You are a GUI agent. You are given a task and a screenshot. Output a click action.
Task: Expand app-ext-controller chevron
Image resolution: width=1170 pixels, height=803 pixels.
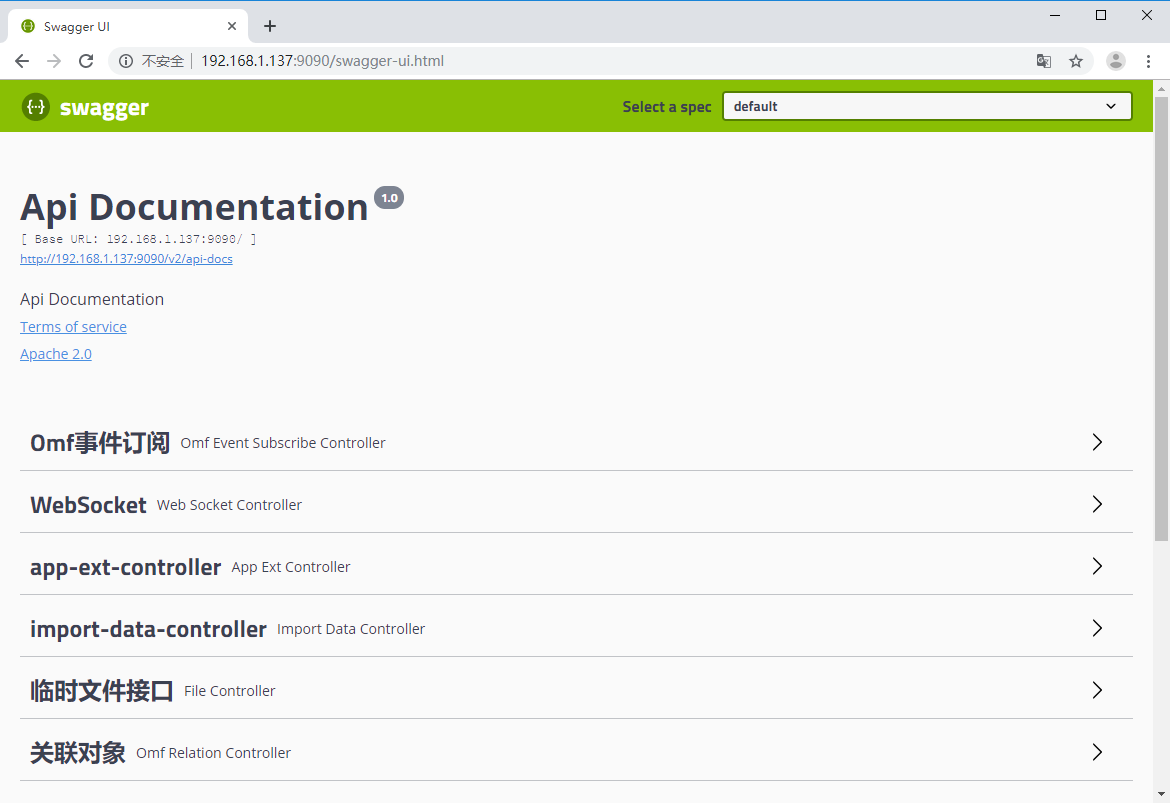1098,566
